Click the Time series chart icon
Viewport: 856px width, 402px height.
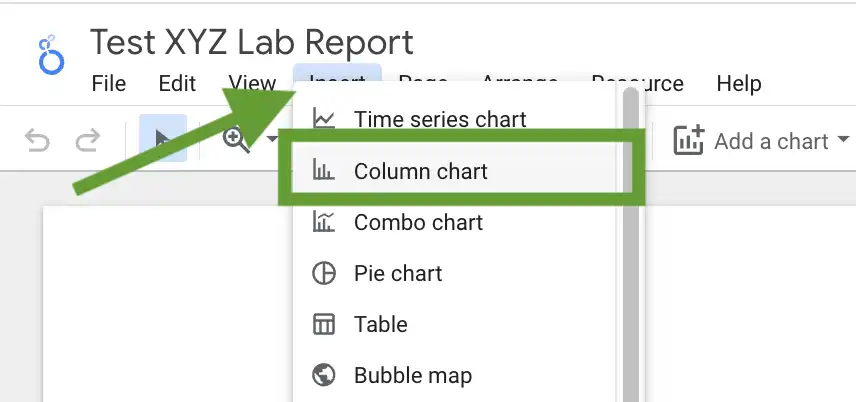[323, 119]
